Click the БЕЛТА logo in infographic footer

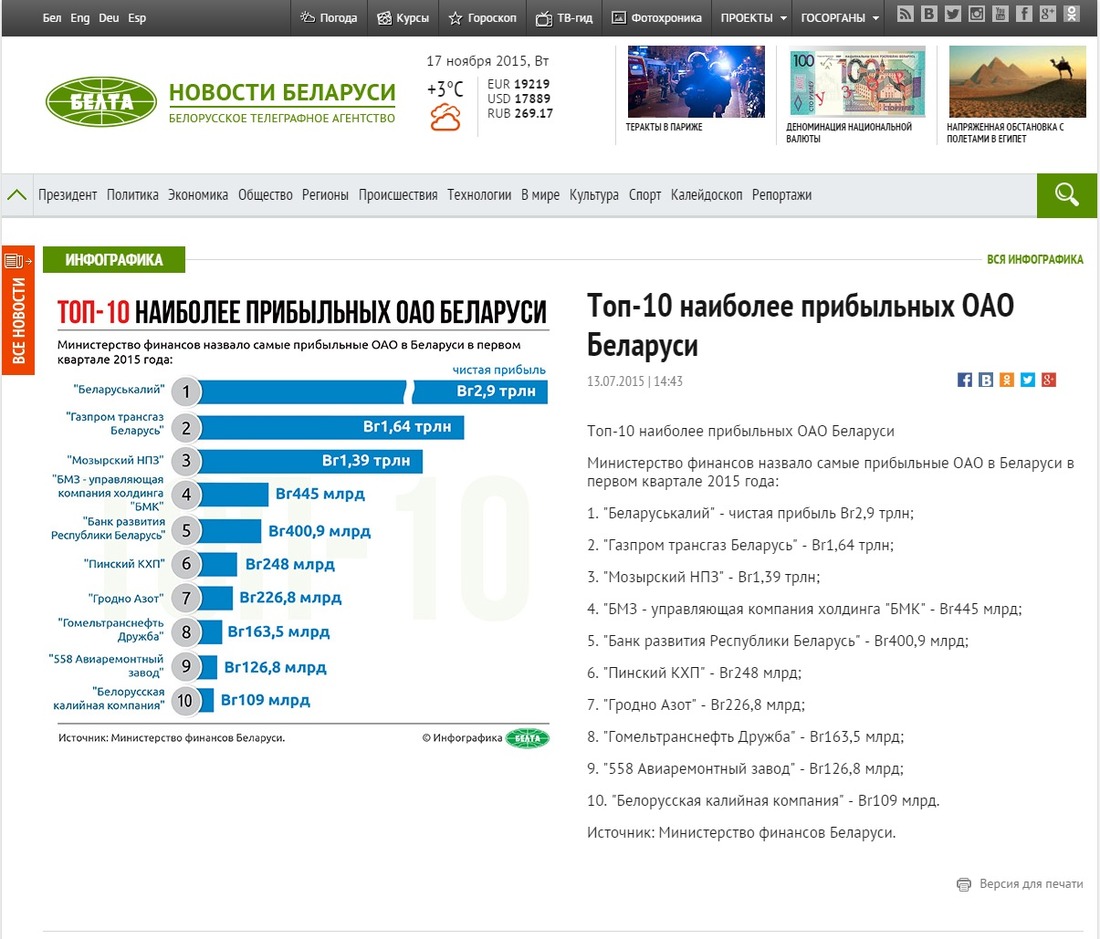[x=528, y=738]
